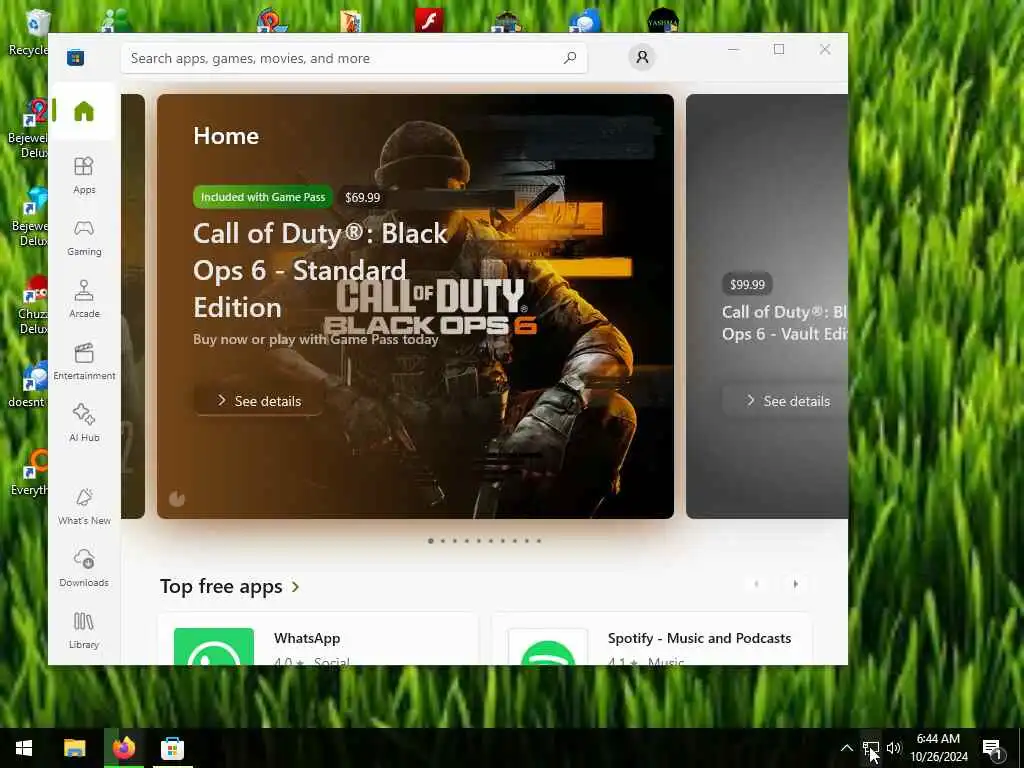Open the volume control tray icon
This screenshot has height=768, width=1024.
pyautogui.click(x=894, y=748)
